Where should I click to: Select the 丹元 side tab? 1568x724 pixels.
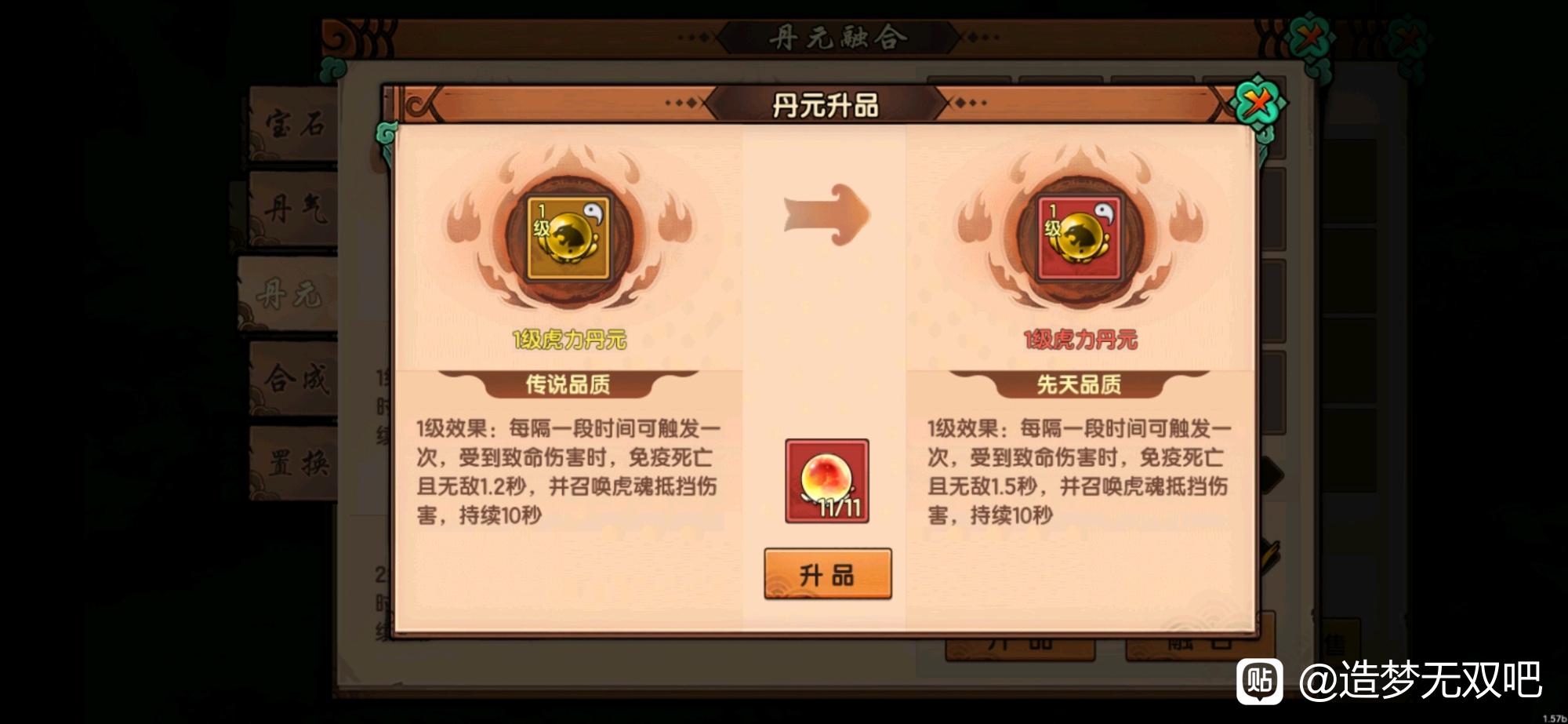(289, 294)
